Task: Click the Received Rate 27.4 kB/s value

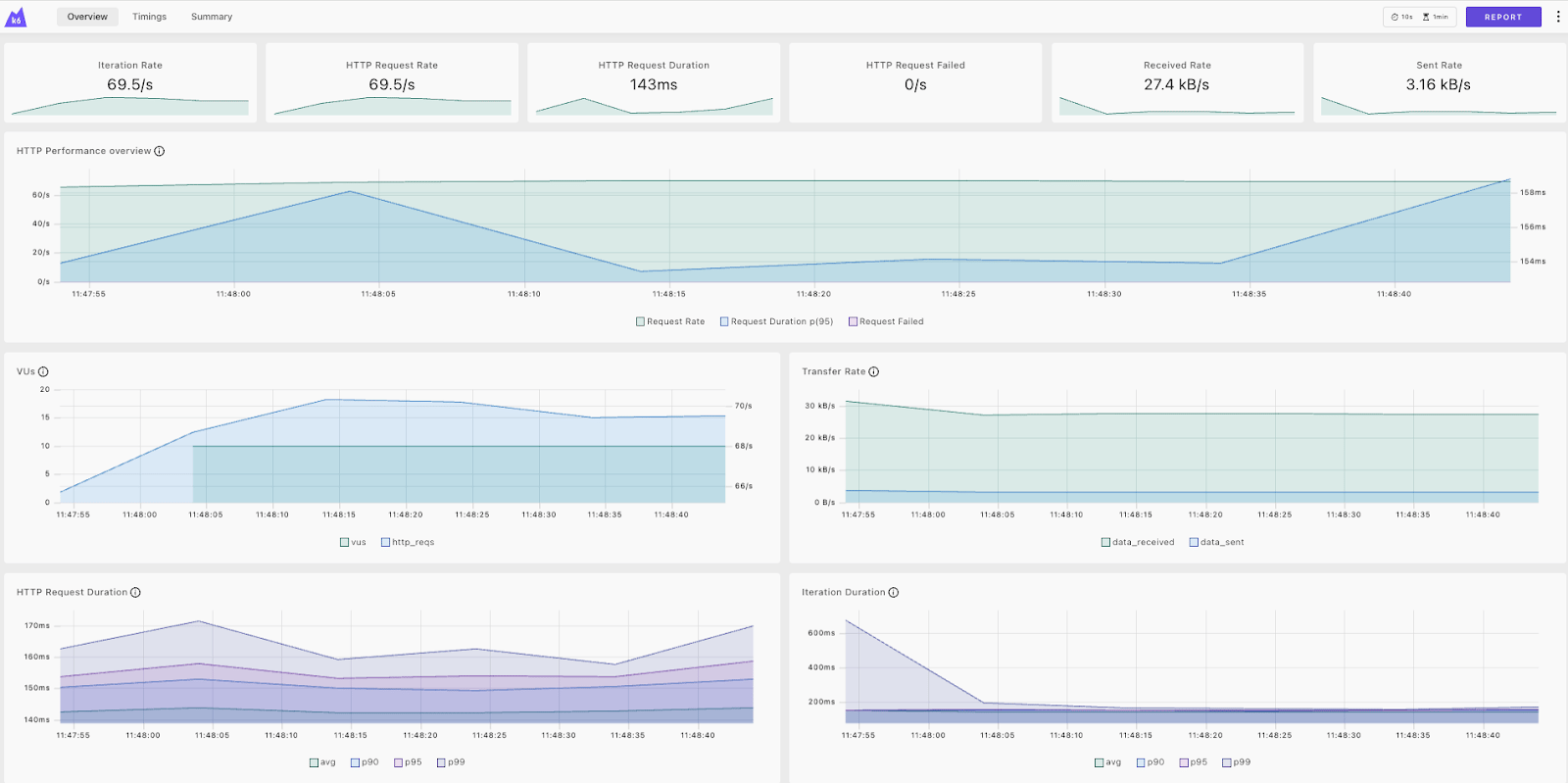Action: [1177, 85]
